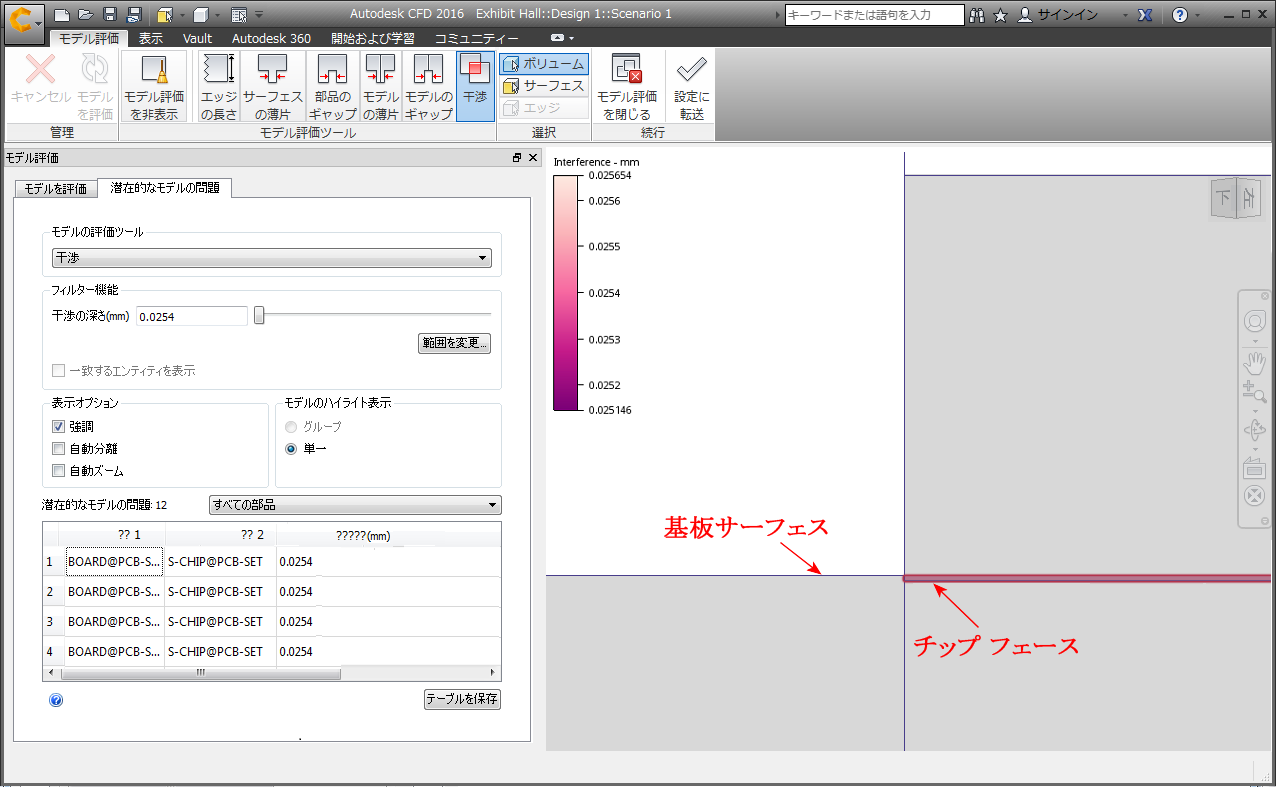Enable the 自動ズーム (Auto Zoom) checkbox

(59, 470)
